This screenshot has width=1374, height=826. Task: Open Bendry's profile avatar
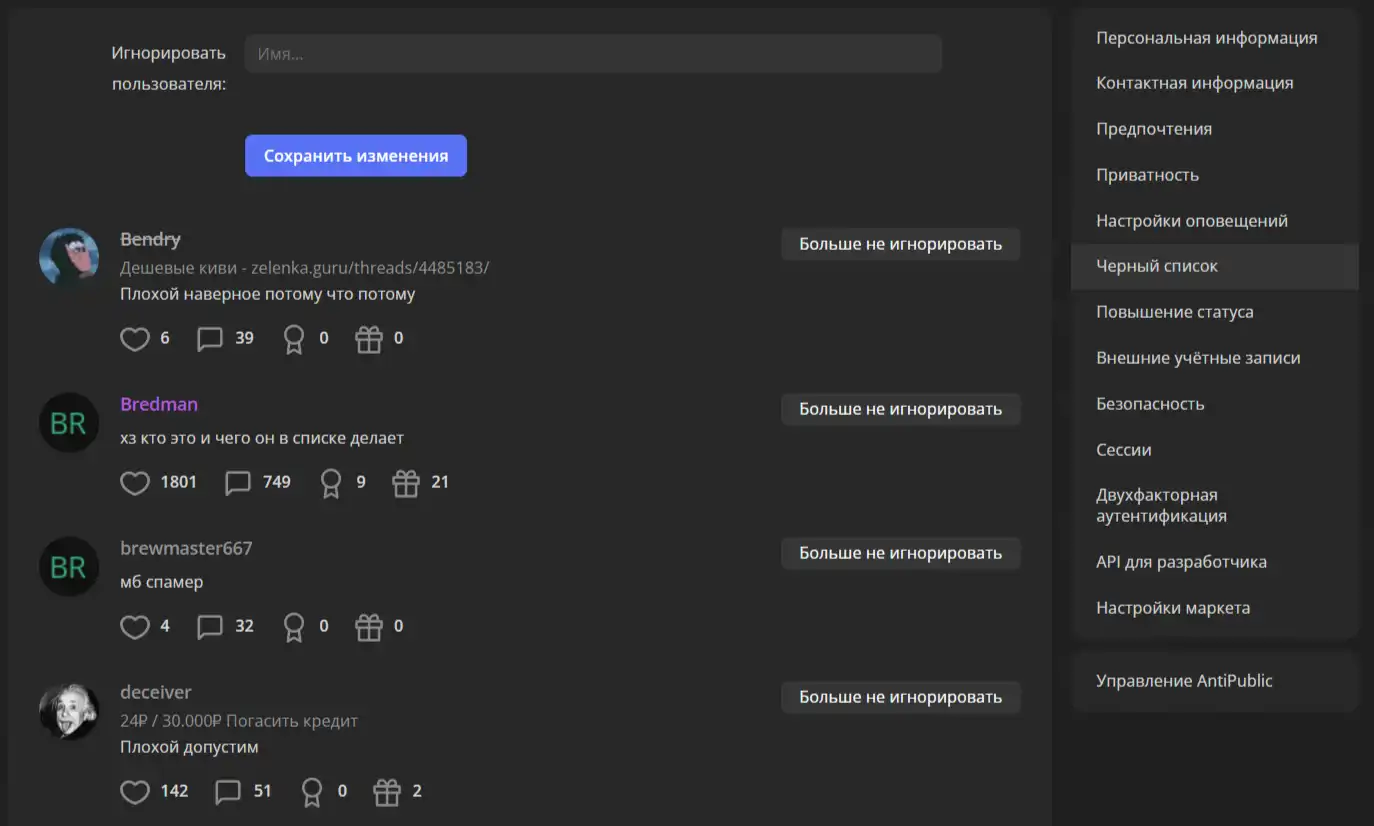(x=69, y=258)
